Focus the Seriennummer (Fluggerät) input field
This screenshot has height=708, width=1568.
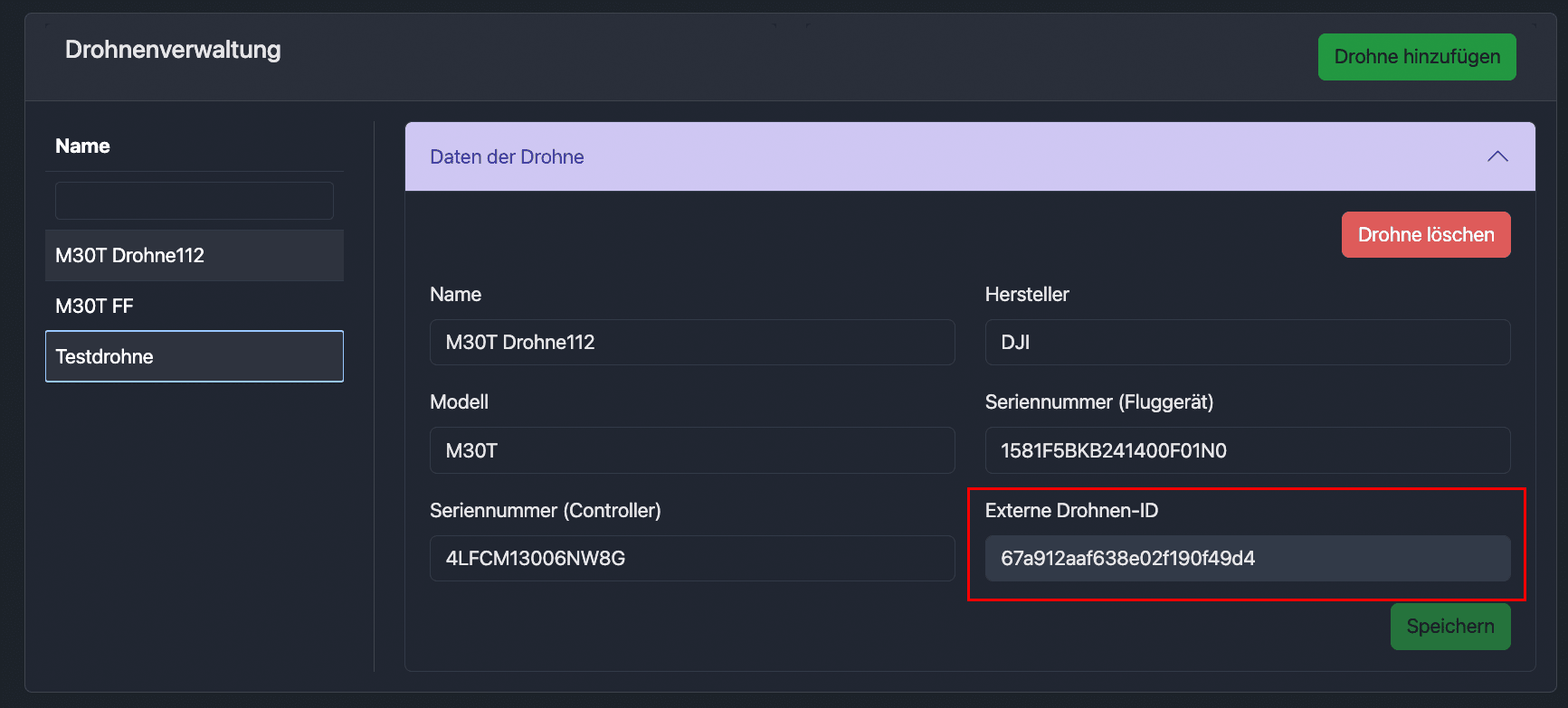point(1247,450)
